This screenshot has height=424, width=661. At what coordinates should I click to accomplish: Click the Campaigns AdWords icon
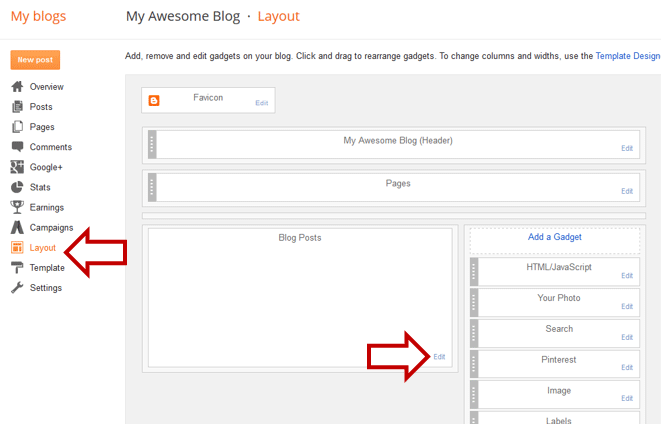click(x=17, y=227)
